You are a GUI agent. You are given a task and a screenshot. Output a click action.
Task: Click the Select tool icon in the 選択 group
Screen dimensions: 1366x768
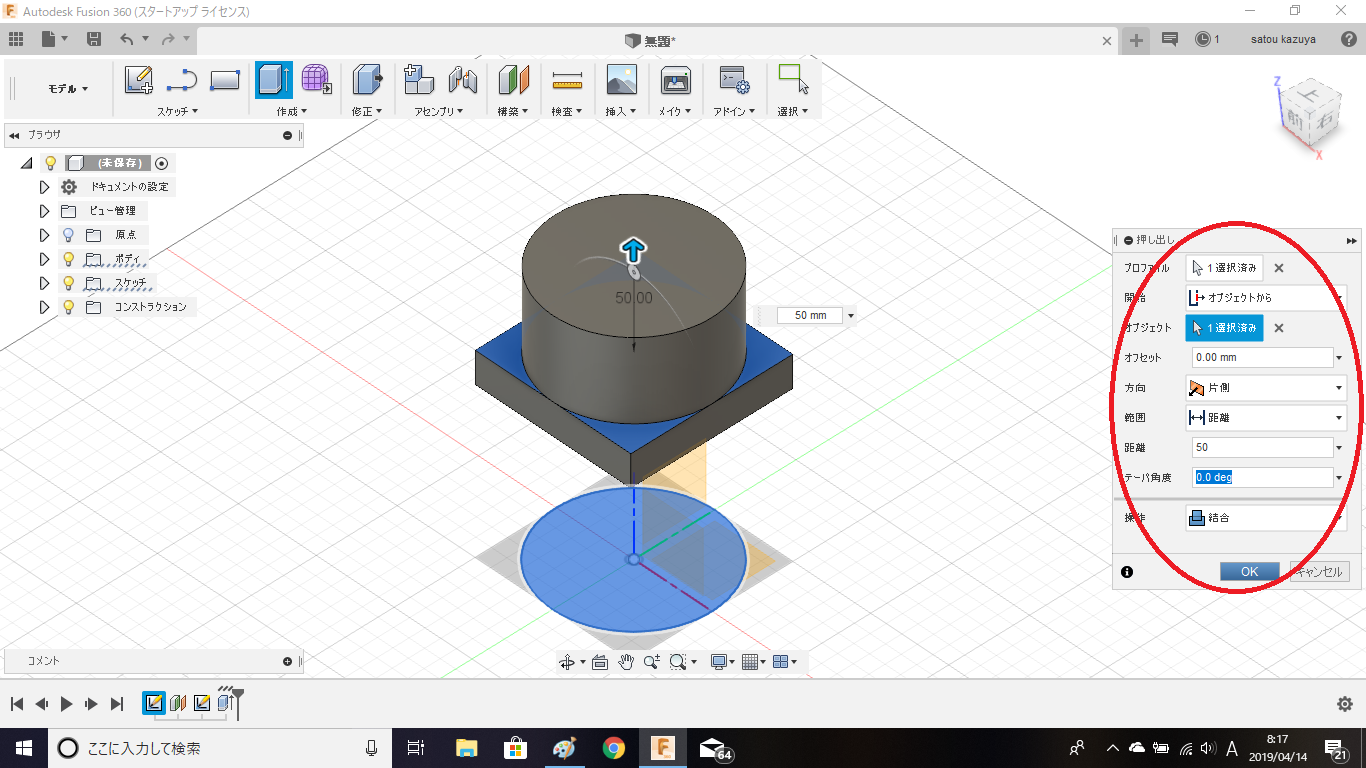point(793,80)
